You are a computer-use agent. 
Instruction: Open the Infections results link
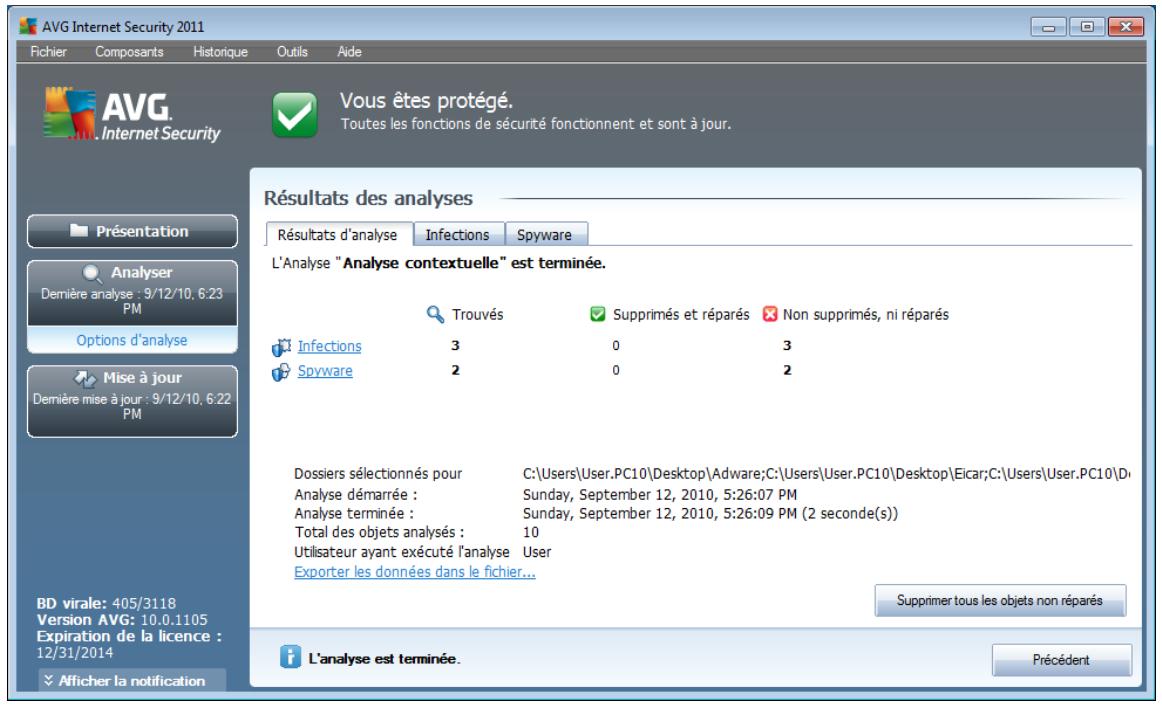330,346
